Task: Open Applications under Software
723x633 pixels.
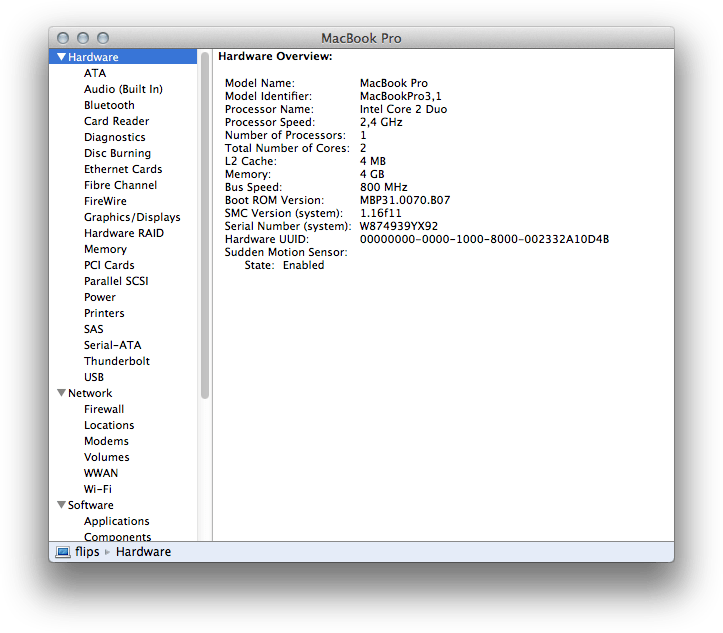Action: (117, 521)
